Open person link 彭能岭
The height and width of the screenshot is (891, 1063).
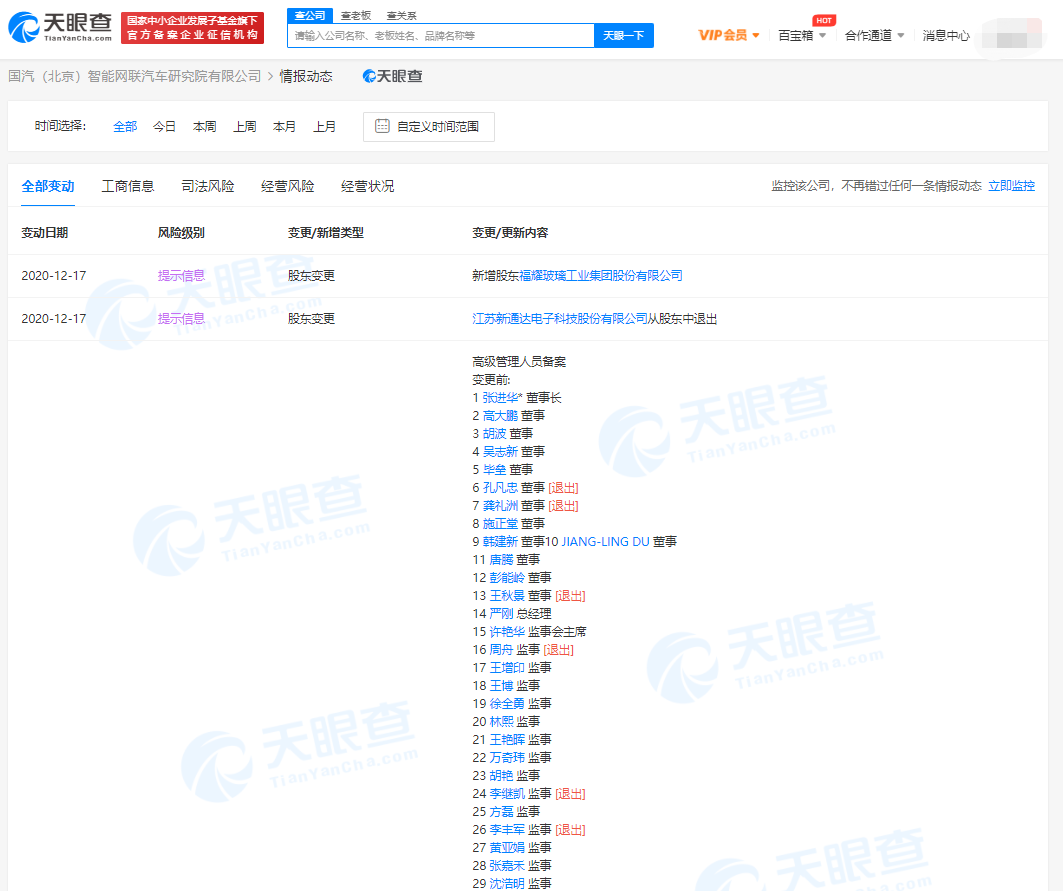507,577
